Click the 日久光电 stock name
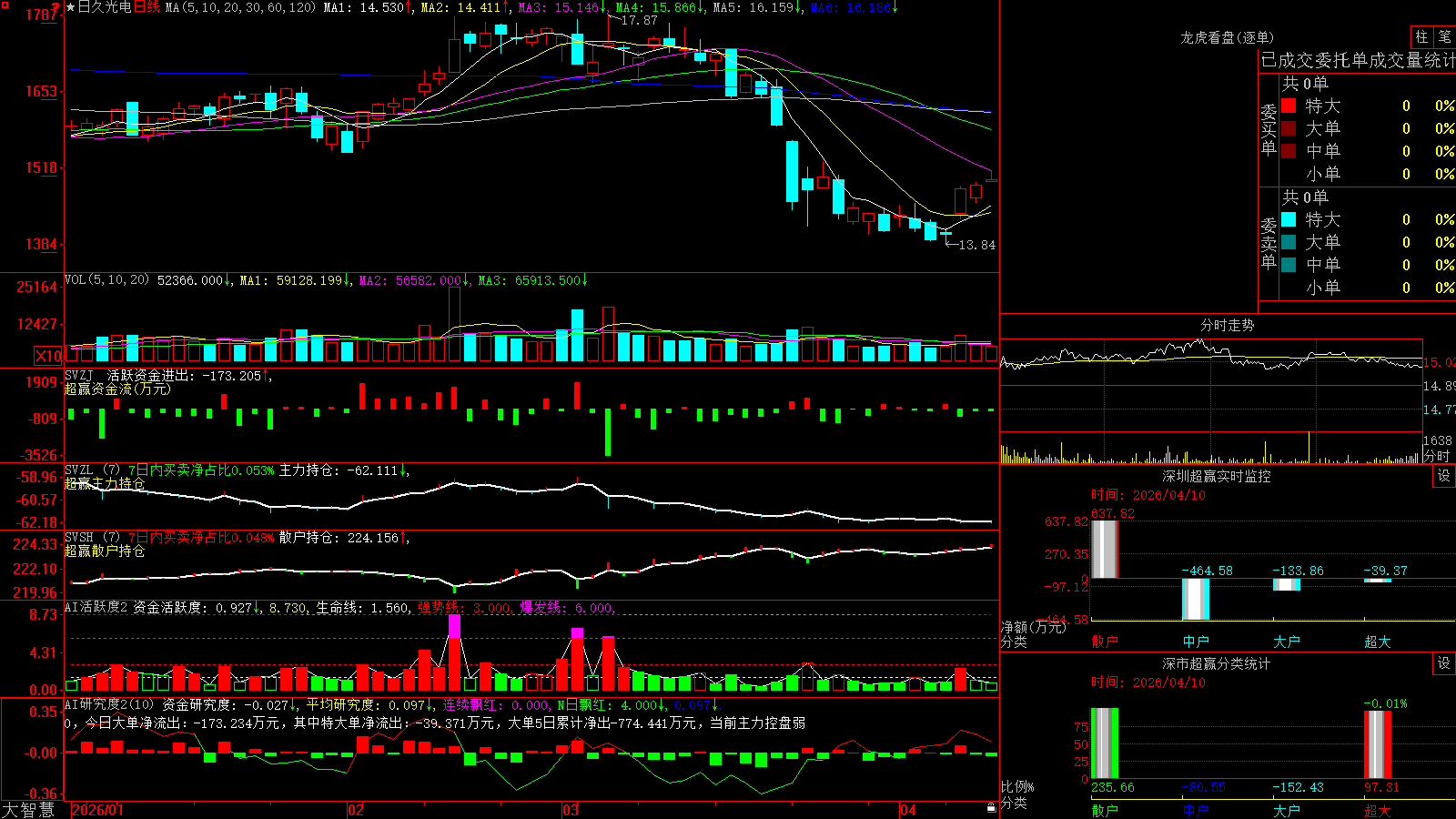The image size is (1456, 819). coord(105,7)
